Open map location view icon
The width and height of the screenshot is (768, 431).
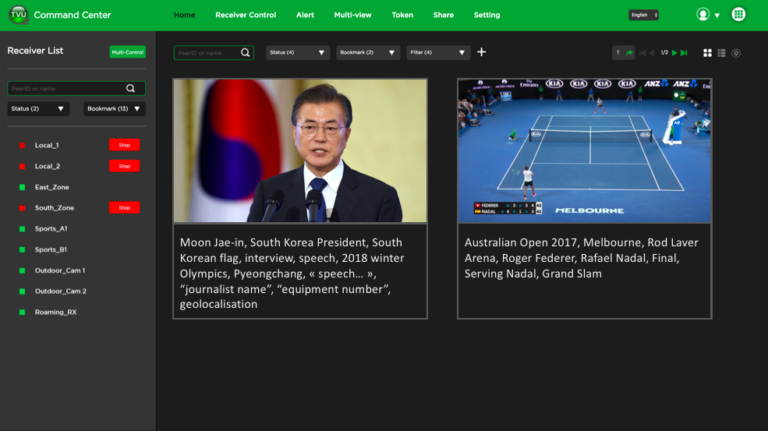pyautogui.click(x=736, y=53)
